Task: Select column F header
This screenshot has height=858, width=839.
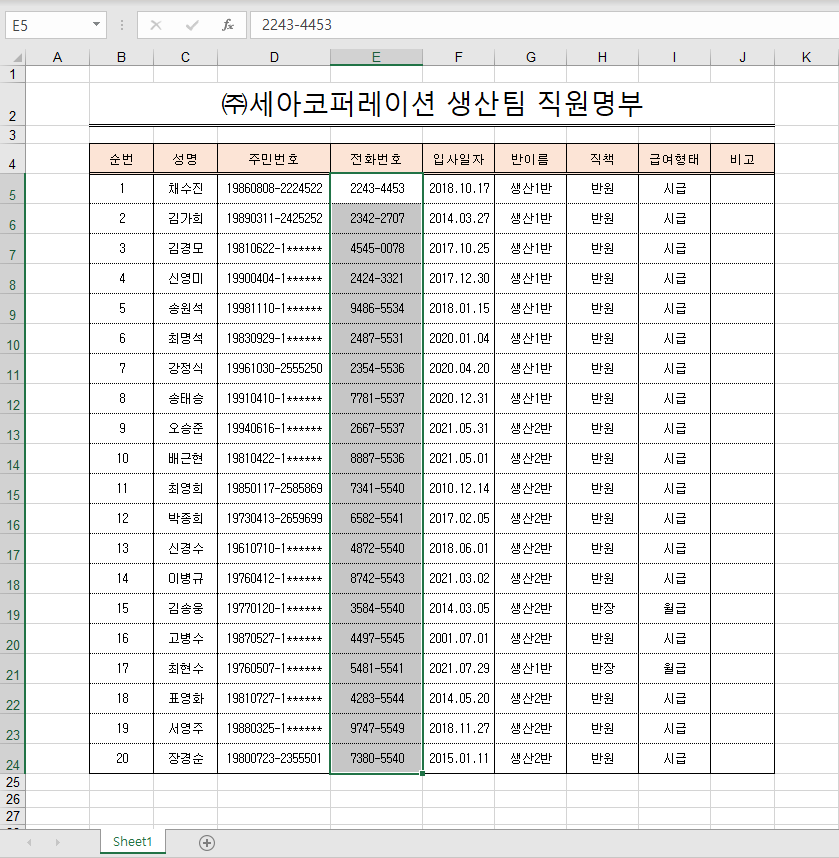Action: 458,57
